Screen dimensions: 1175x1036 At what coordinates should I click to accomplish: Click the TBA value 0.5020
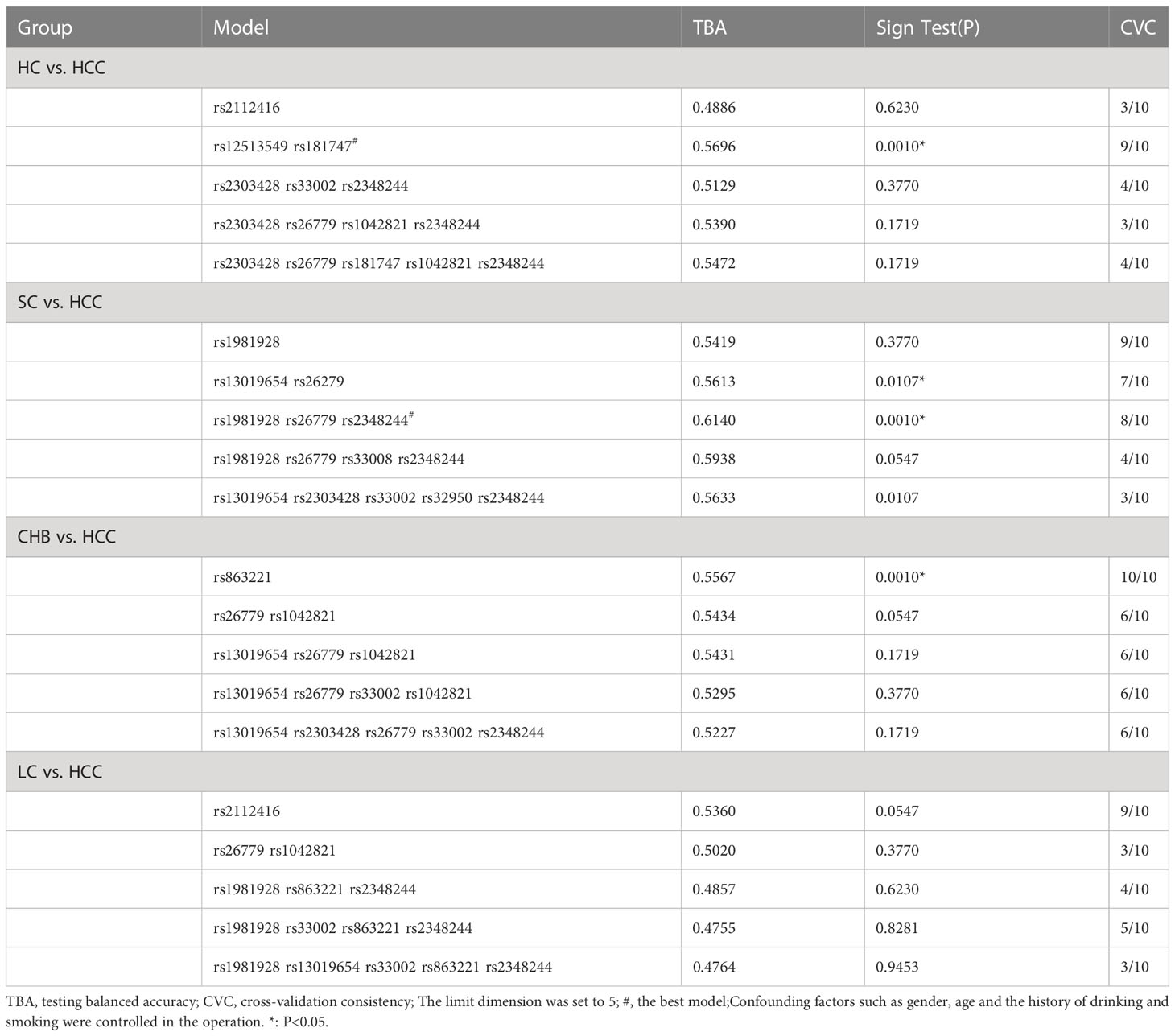pyautogui.click(x=714, y=850)
